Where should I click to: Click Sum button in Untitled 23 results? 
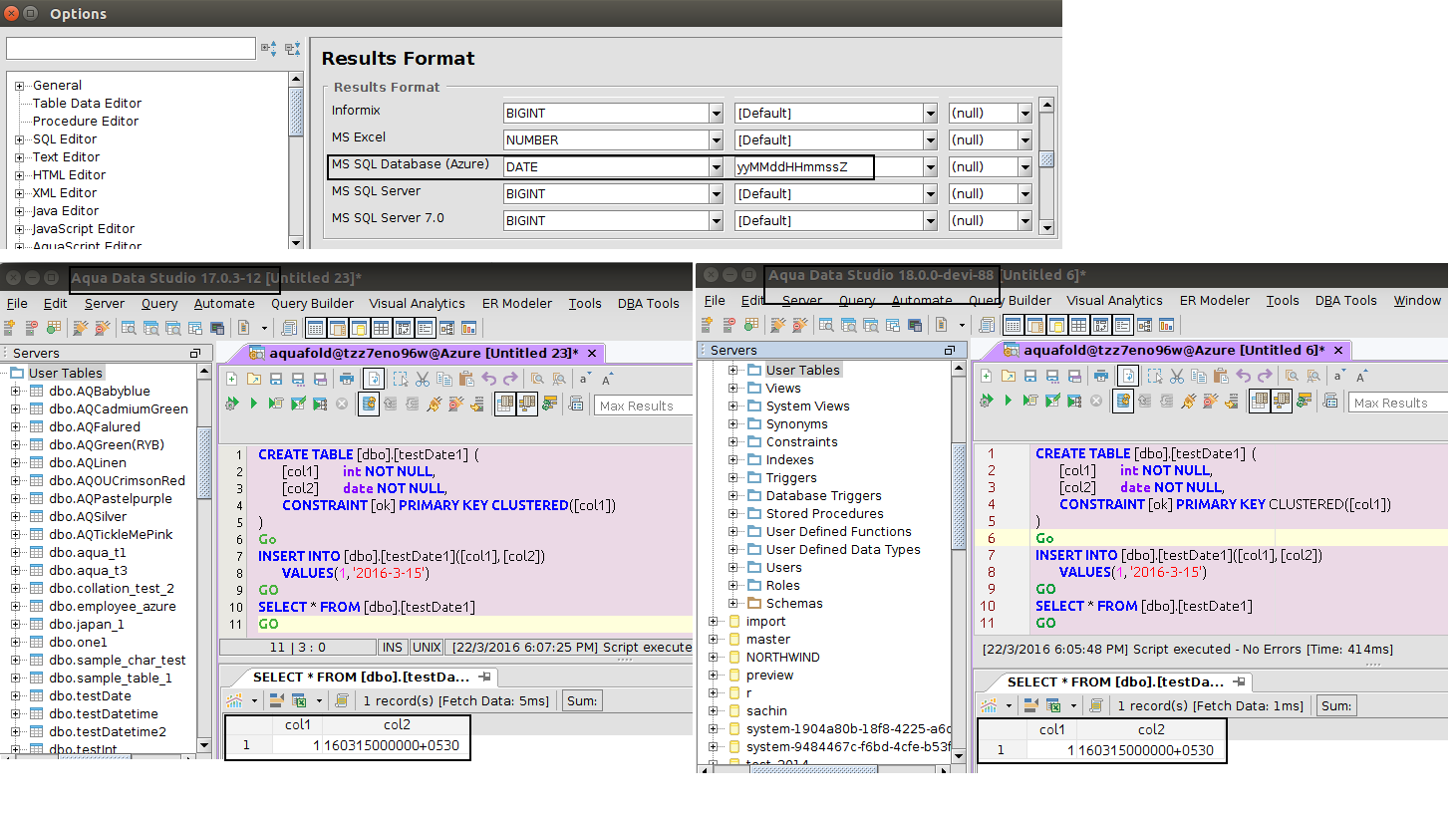click(582, 700)
